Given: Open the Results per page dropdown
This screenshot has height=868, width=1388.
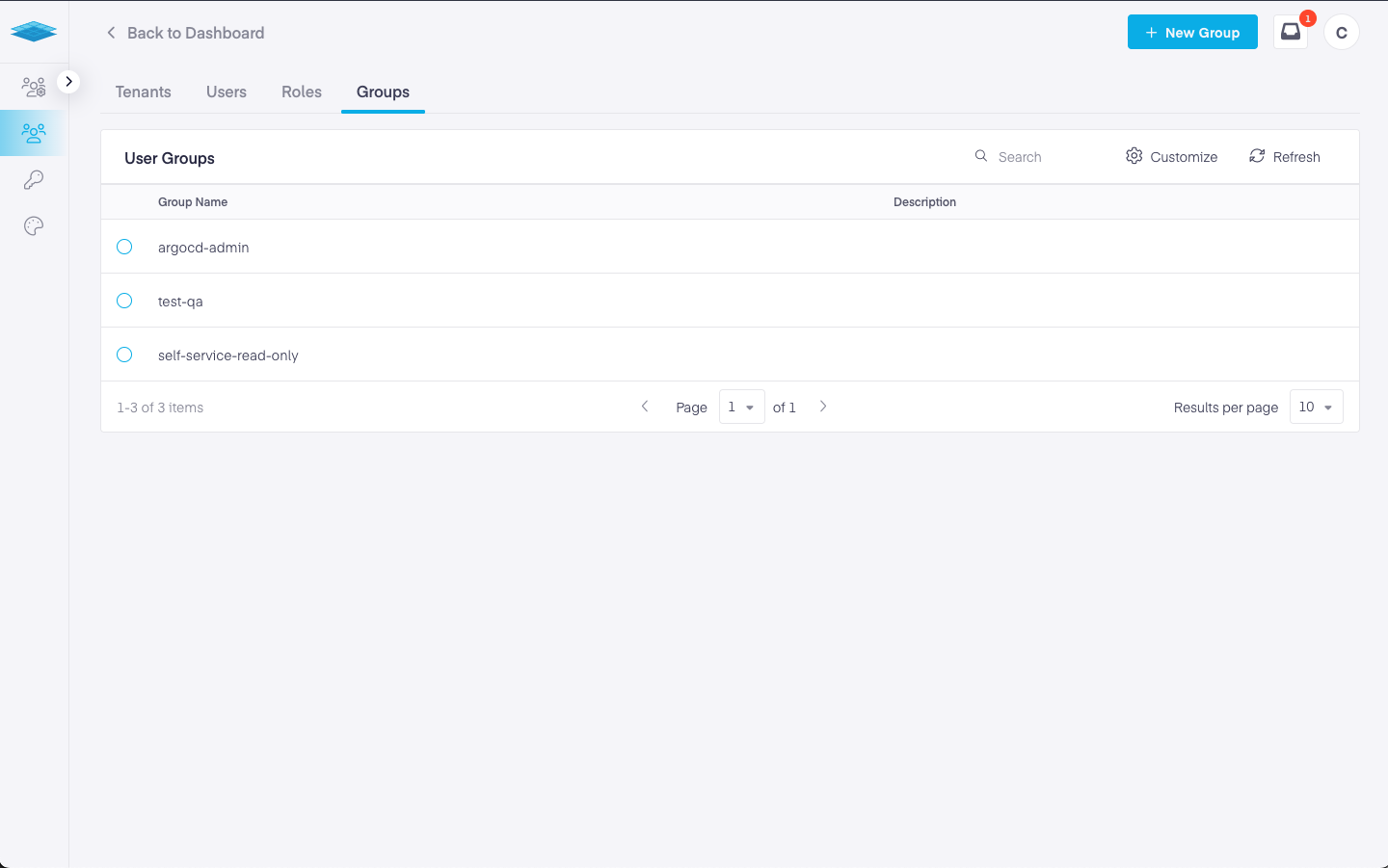Looking at the screenshot, I should point(1316,407).
